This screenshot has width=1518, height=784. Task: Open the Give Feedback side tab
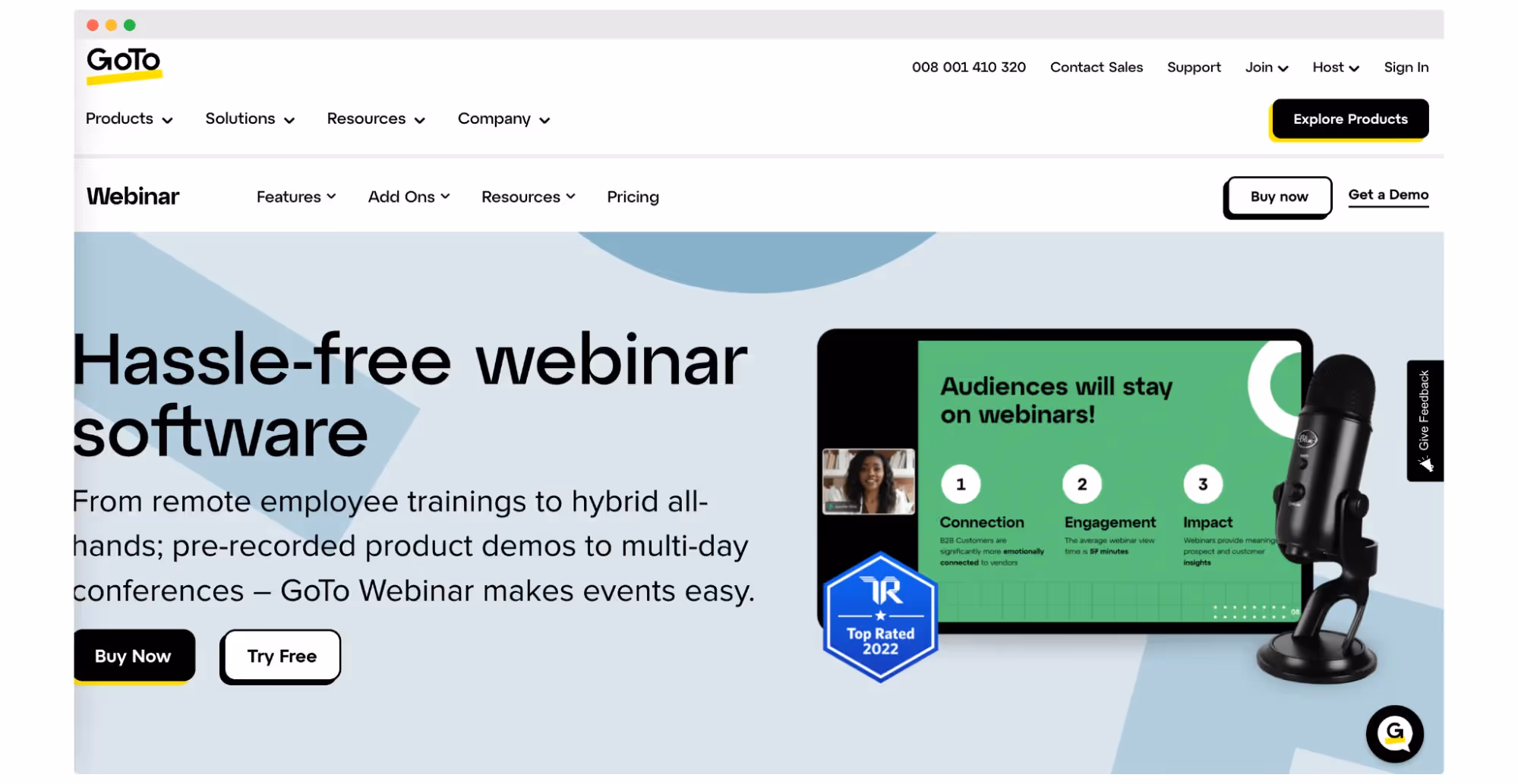pyautogui.click(x=1425, y=420)
